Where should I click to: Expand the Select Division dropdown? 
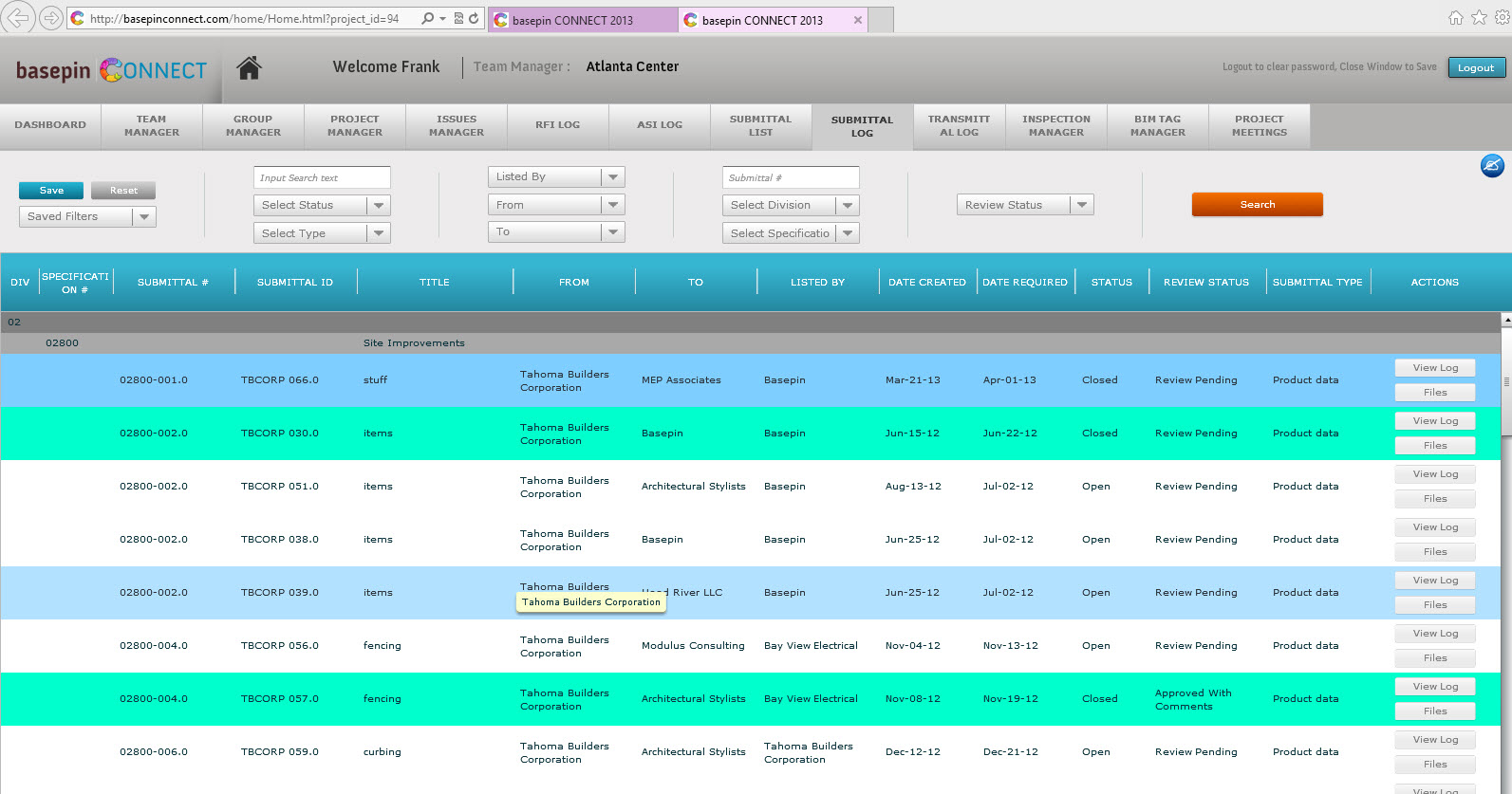tap(791, 205)
